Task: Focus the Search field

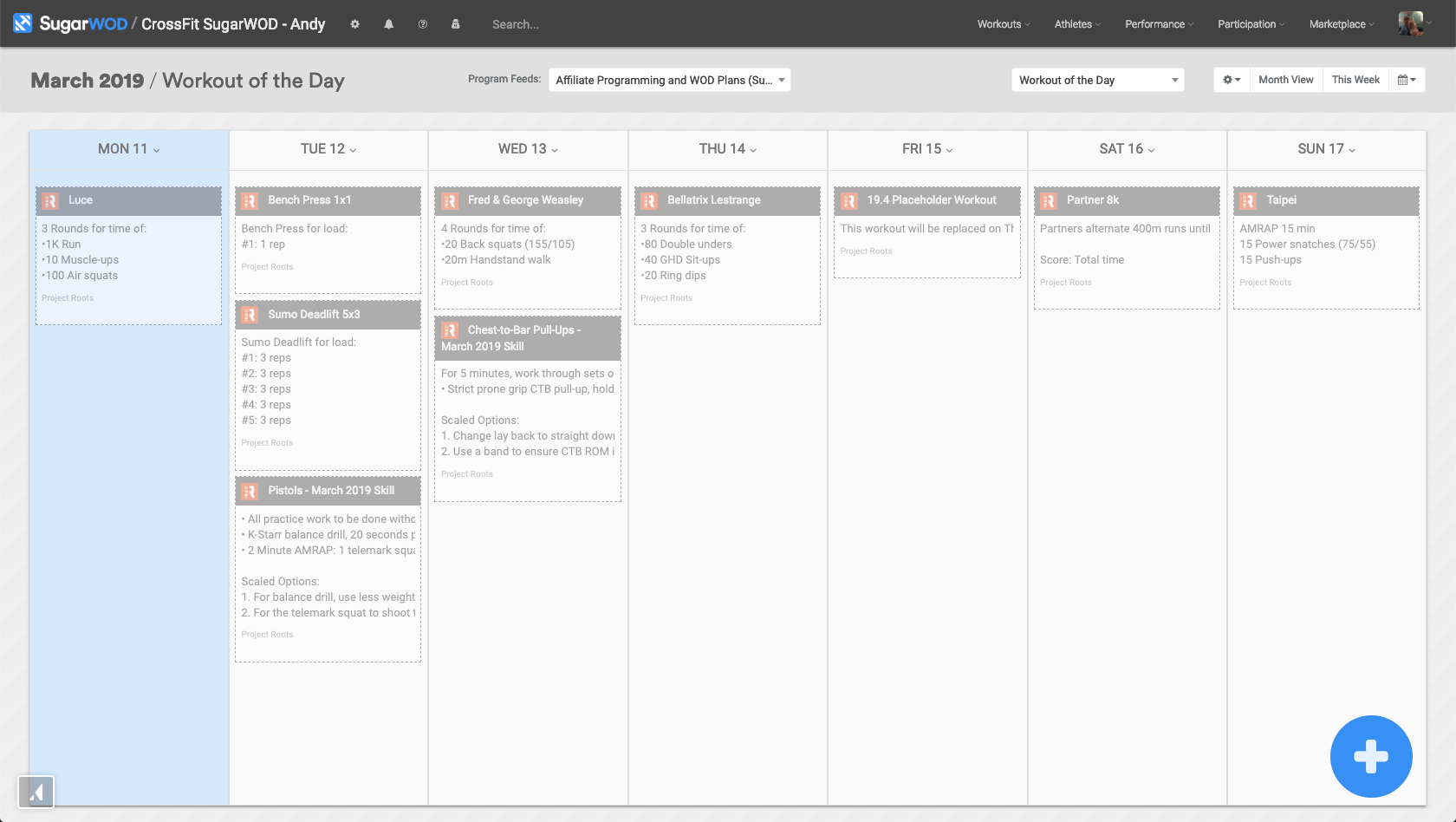Action: click(x=555, y=24)
